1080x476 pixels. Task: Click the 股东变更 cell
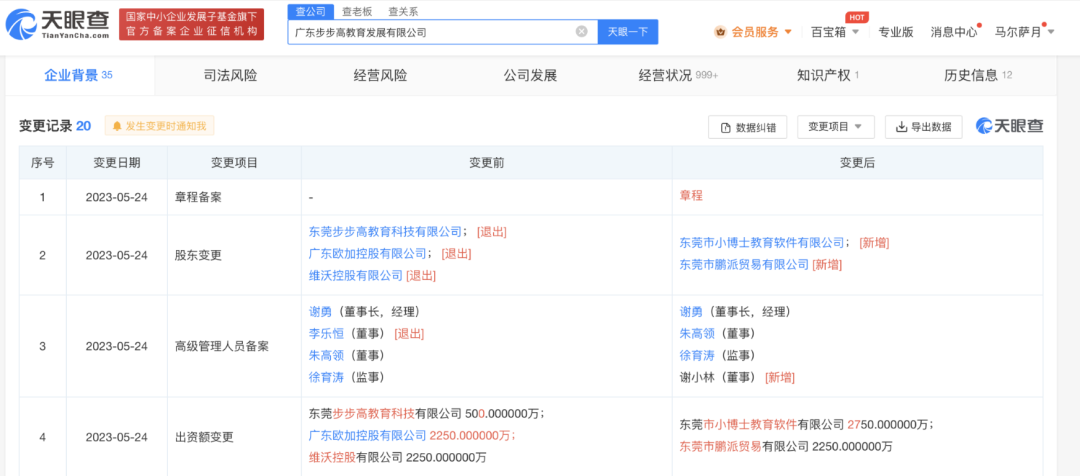pyautogui.click(x=234, y=255)
